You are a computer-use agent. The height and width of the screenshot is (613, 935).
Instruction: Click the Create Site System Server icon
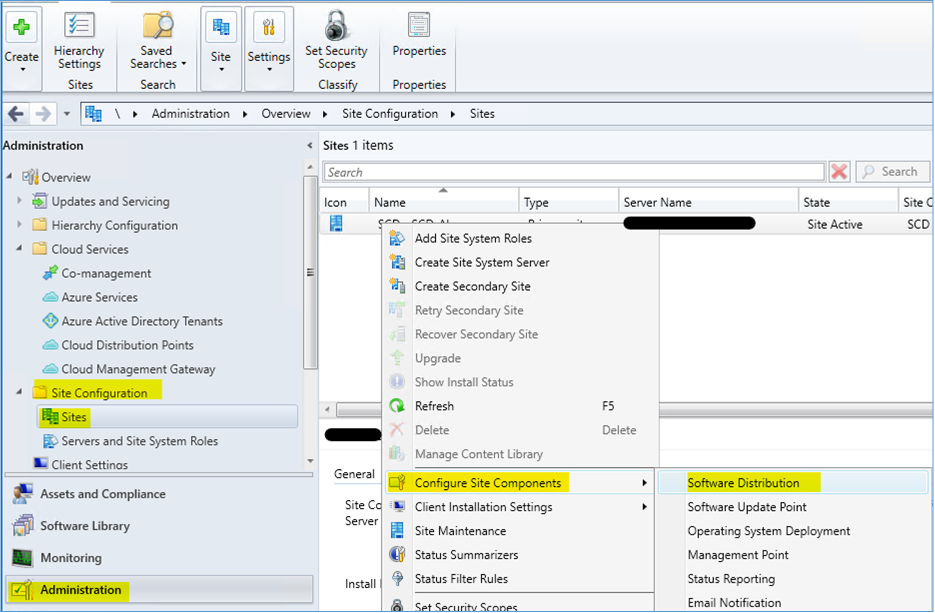(x=397, y=262)
